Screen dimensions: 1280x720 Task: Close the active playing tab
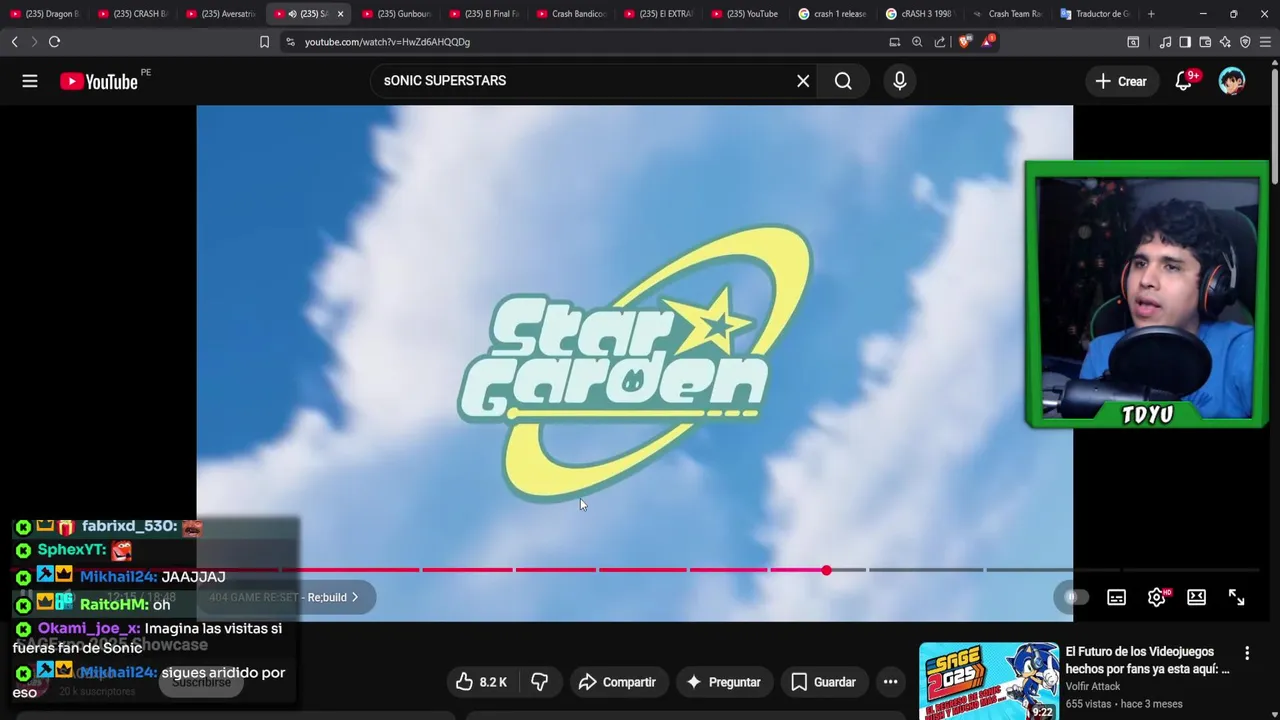point(340,14)
